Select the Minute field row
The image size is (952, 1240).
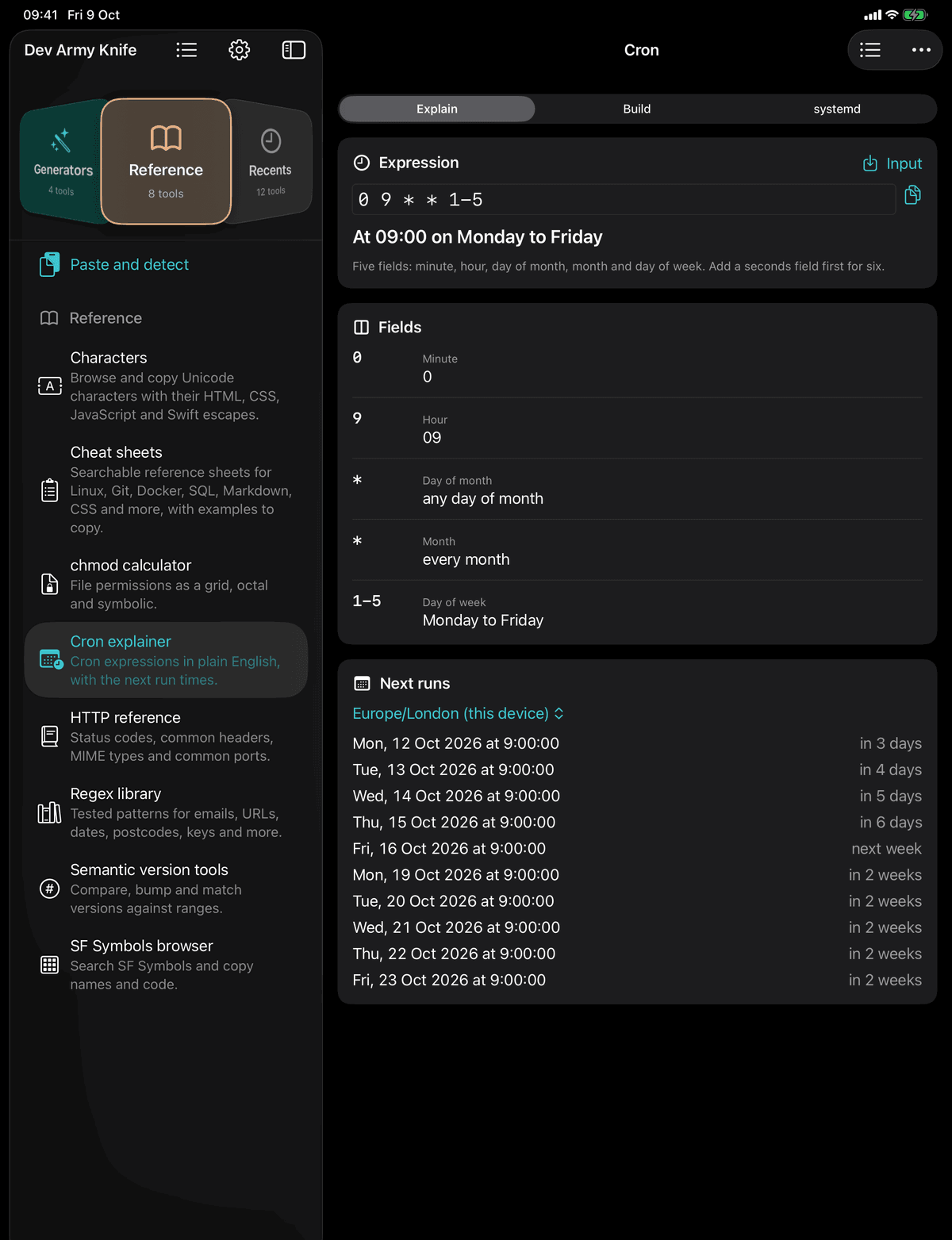pyautogui.click(x=637, y=367)
